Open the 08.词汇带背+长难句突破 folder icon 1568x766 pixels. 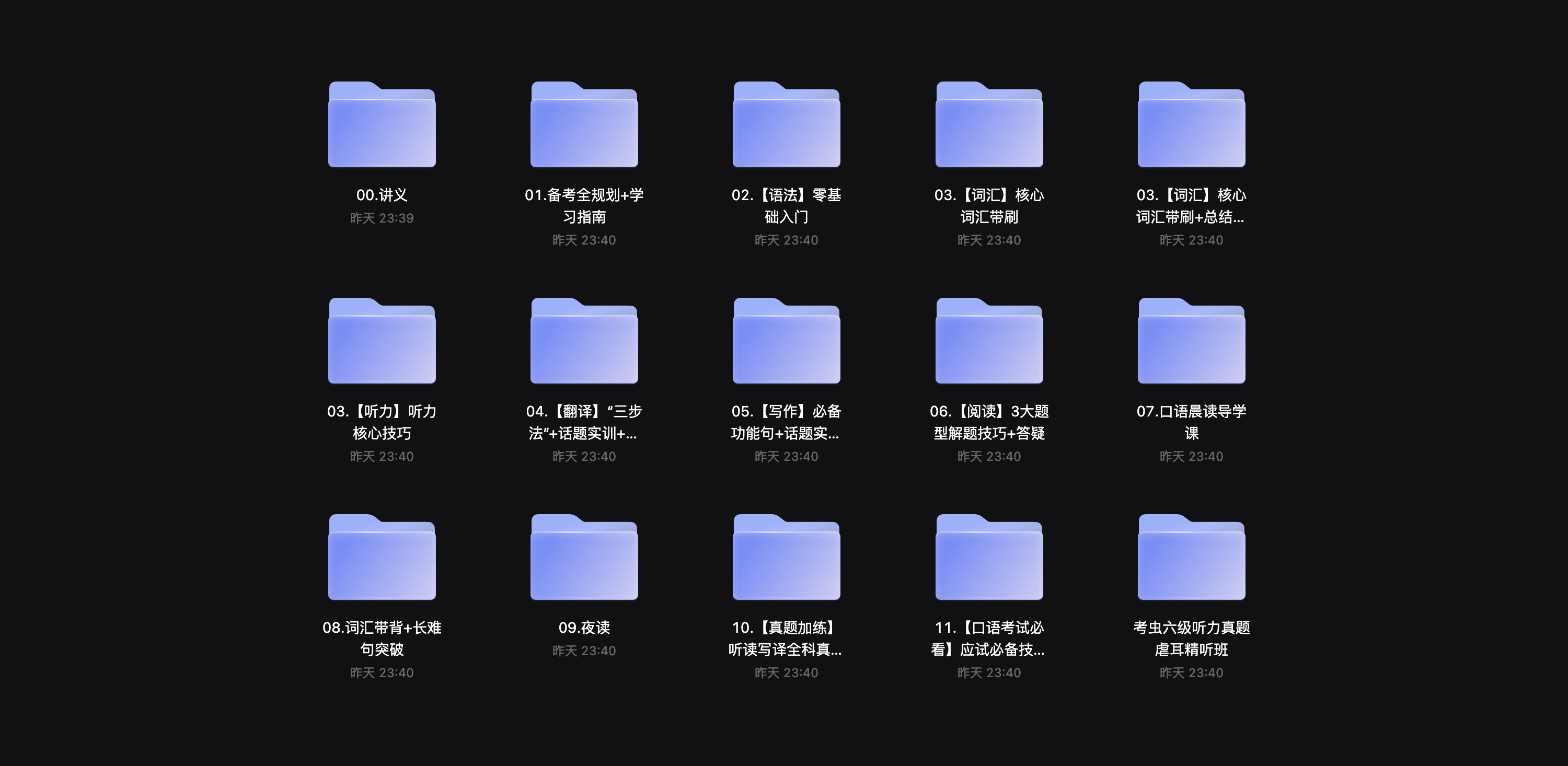click(x=382, y=556)
